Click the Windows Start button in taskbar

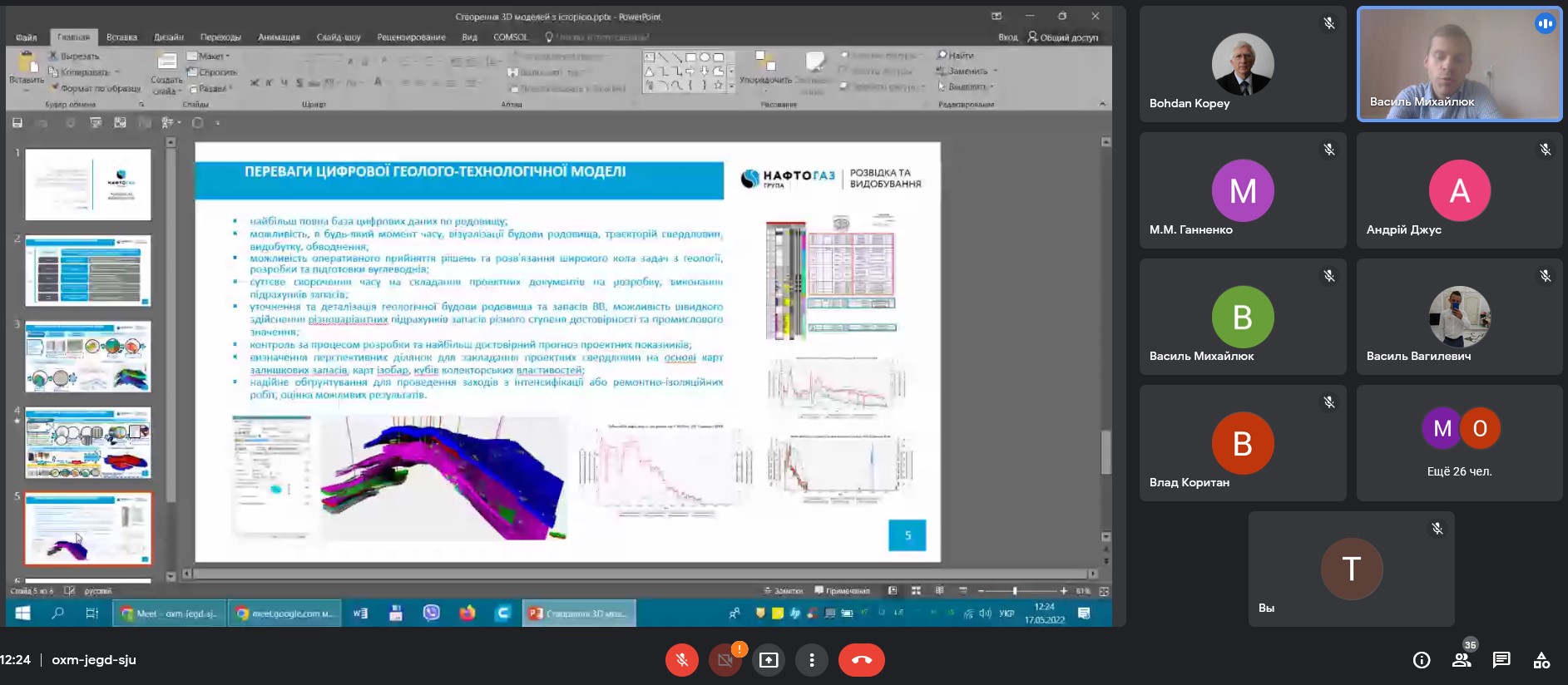pyautogui.click(x=22, y=614)
